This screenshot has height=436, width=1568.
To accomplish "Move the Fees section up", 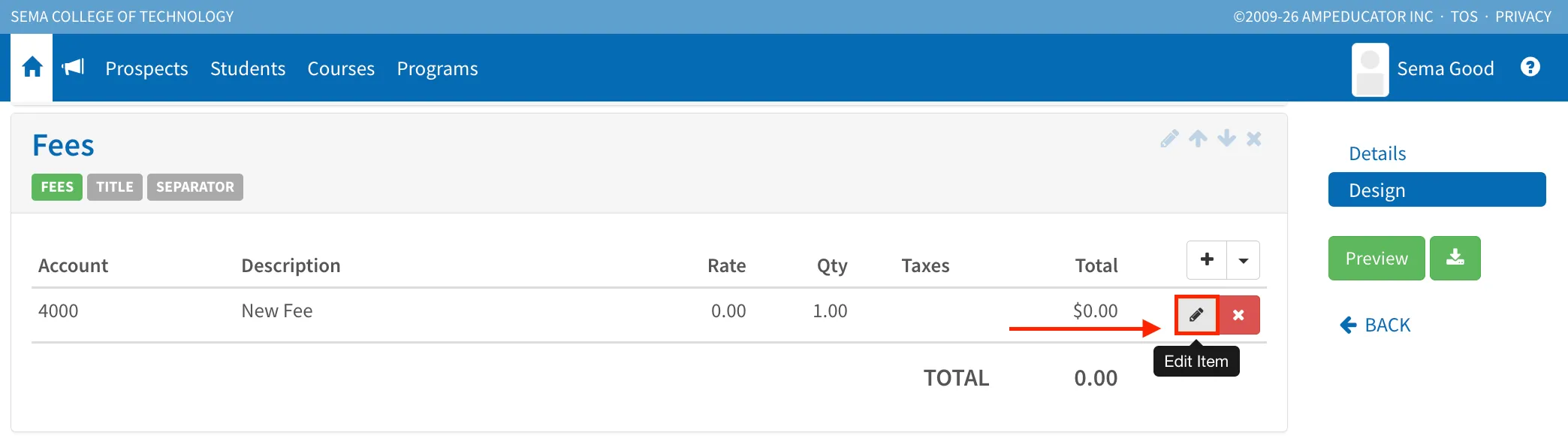I will (1198, 139).
